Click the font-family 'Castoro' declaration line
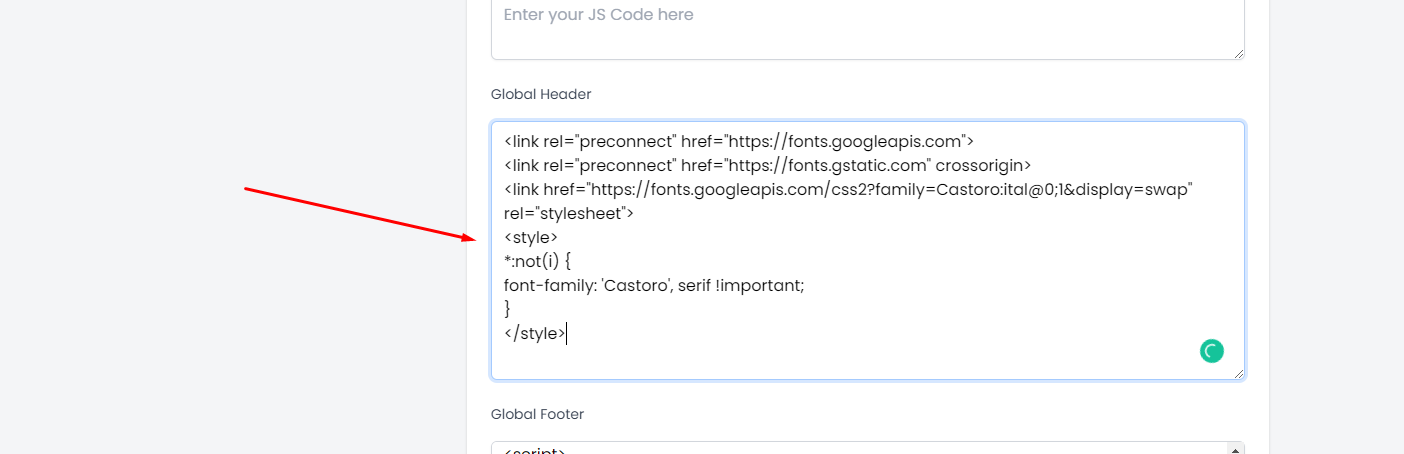The image size is (1404, 454). [x=654, y=285]
